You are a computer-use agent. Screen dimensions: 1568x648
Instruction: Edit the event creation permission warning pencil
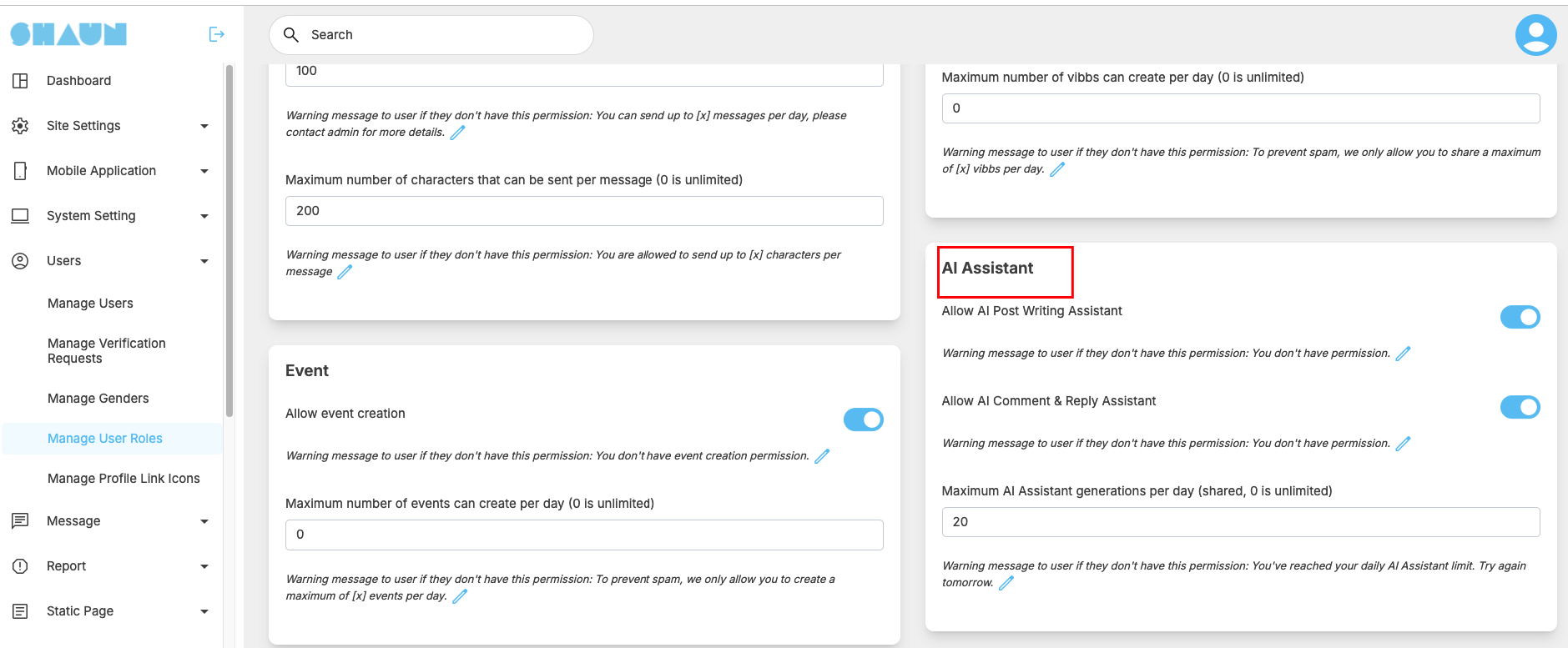tap(822, 456)
